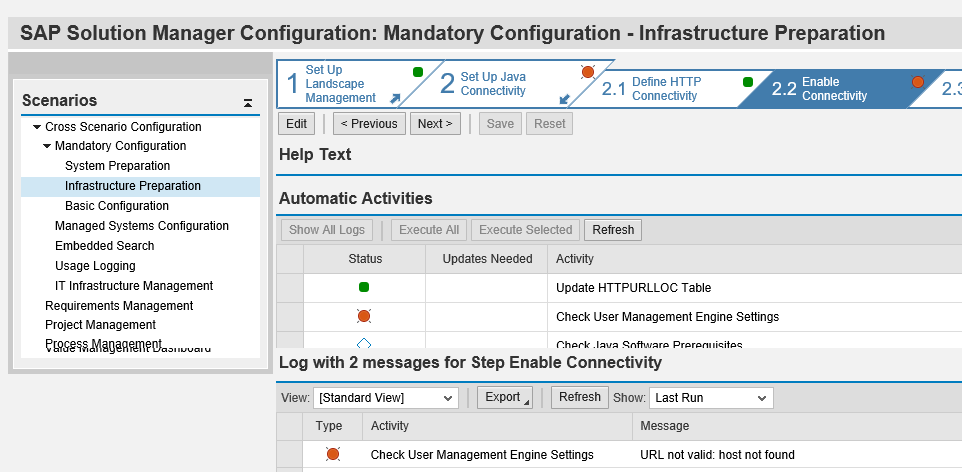Screen dimensions: 962x472
Task: Collapse Cross Scenario Configuration node
Action: pyautogui.click(x=37, y=127)
